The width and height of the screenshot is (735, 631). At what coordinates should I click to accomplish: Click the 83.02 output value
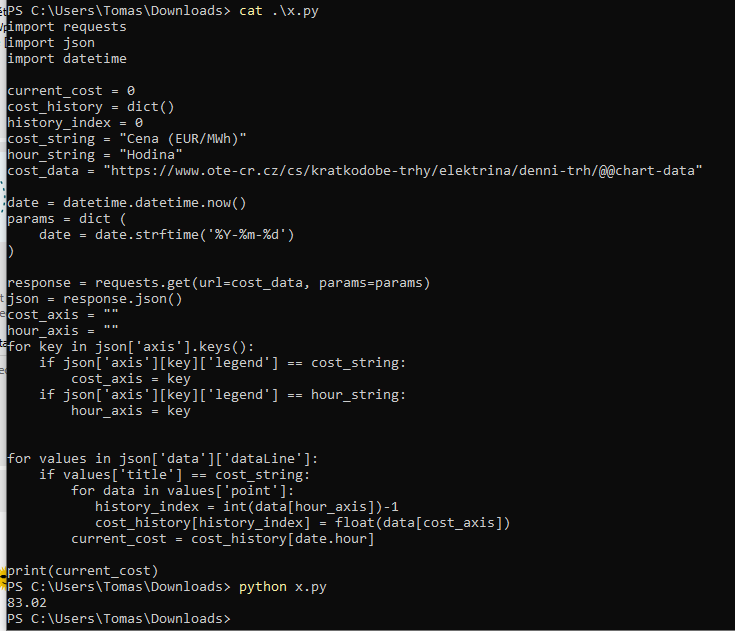tap(27, 603)
